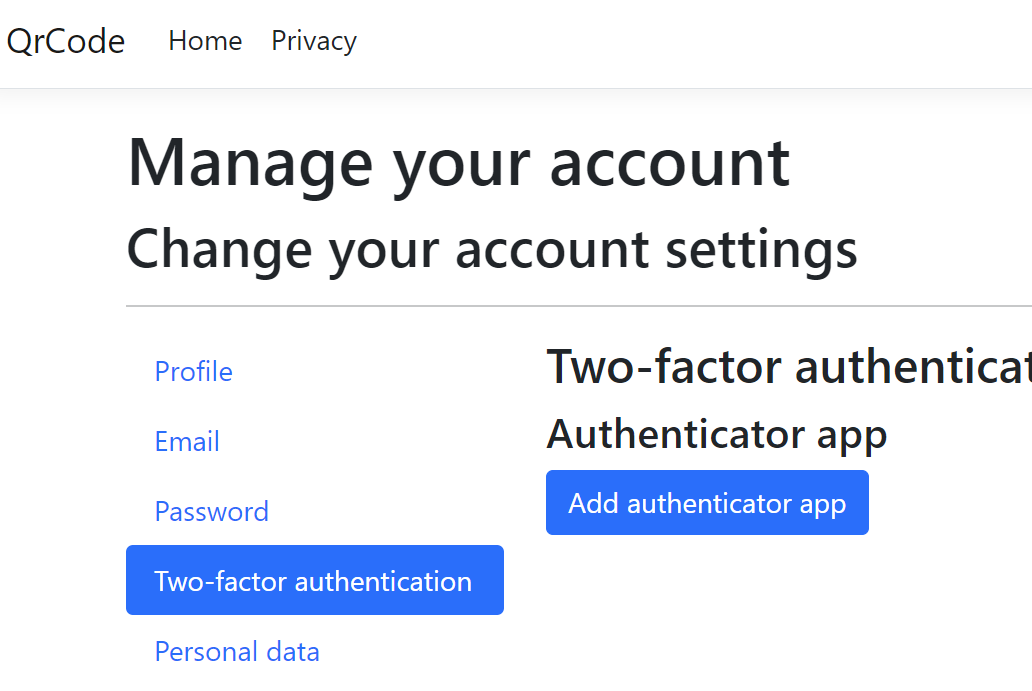Click the "Authenticator app" section heading
Viewport: 1032px width, 691px height.
pyautogui.click(x=716, y=435)
